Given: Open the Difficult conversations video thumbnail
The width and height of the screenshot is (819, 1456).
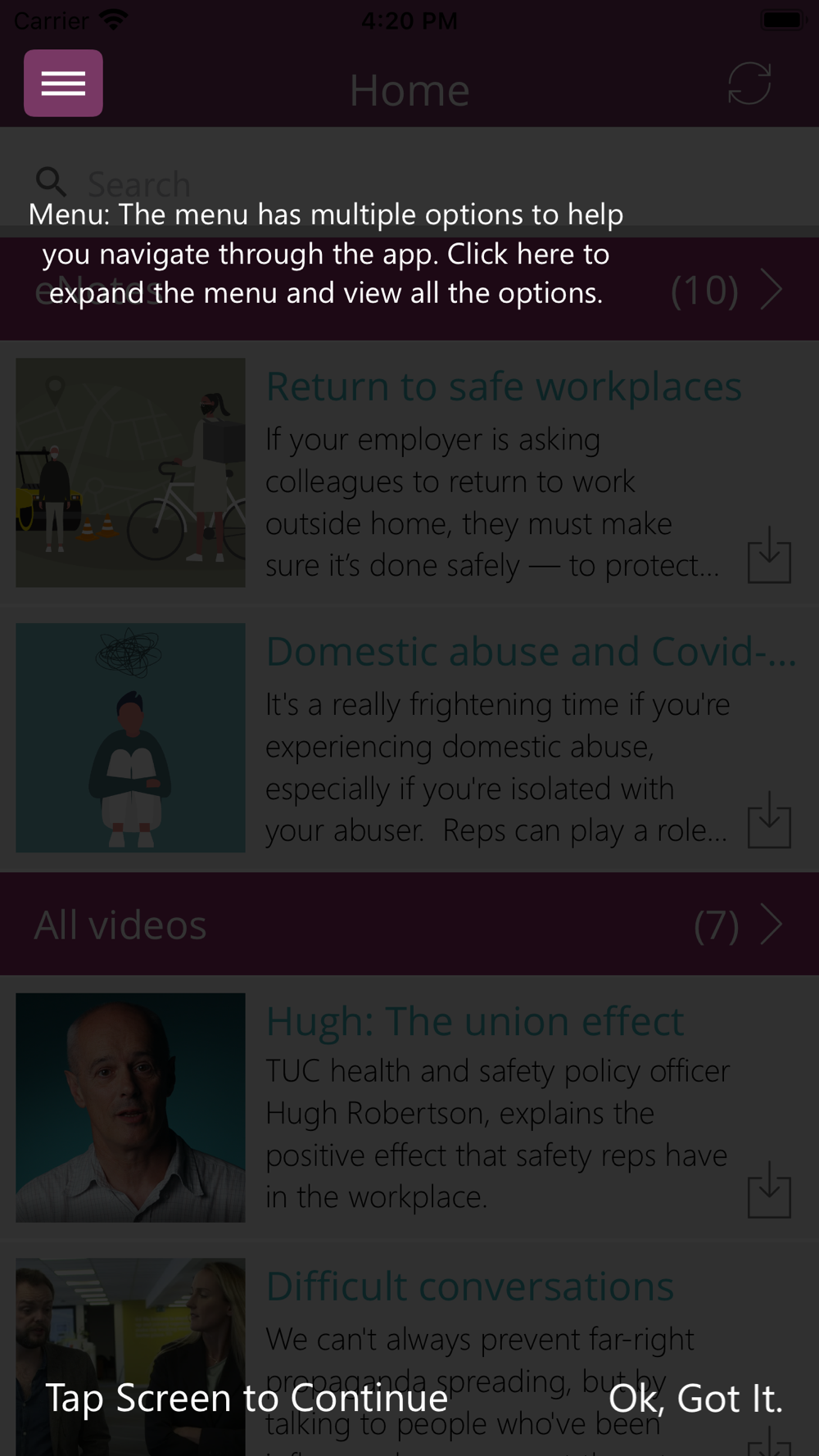Looking at the screenshot, I should coord(130,1357).
